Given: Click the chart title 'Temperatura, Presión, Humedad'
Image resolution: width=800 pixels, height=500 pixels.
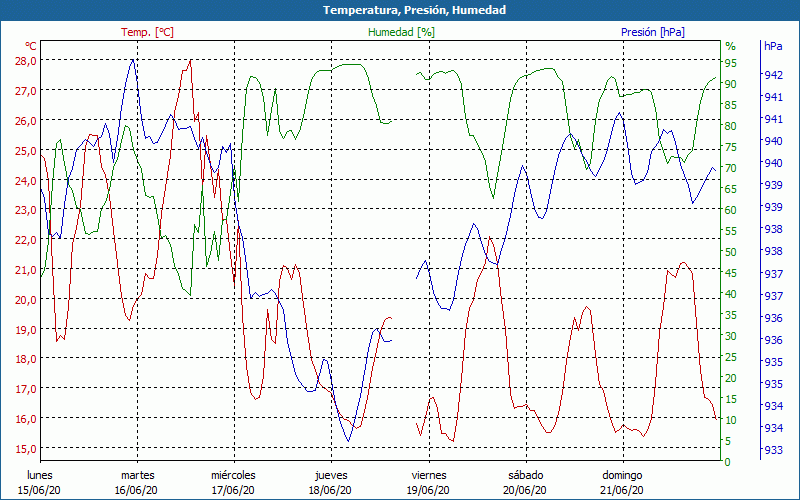Looking at the screenshot, I should click(x=414, y=10).
